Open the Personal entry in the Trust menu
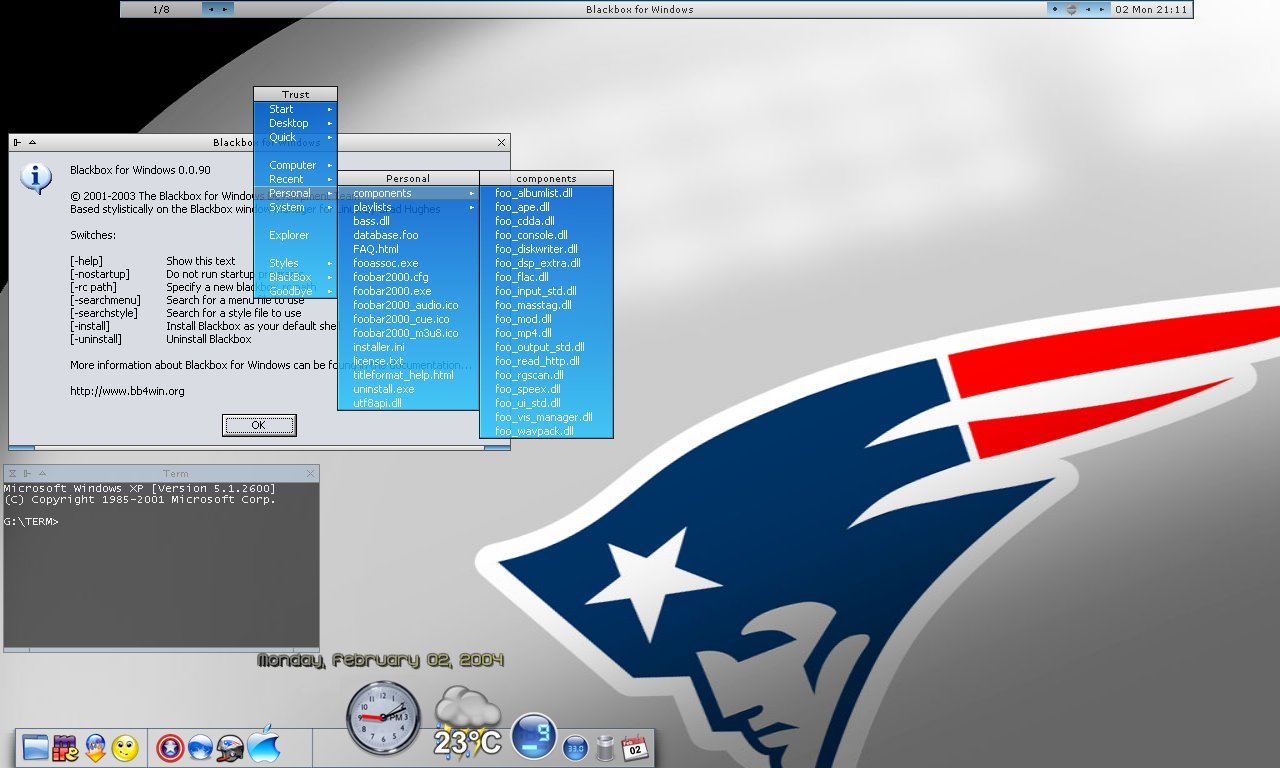This screenshot has width=1280, height=768. tap(295, 193)
